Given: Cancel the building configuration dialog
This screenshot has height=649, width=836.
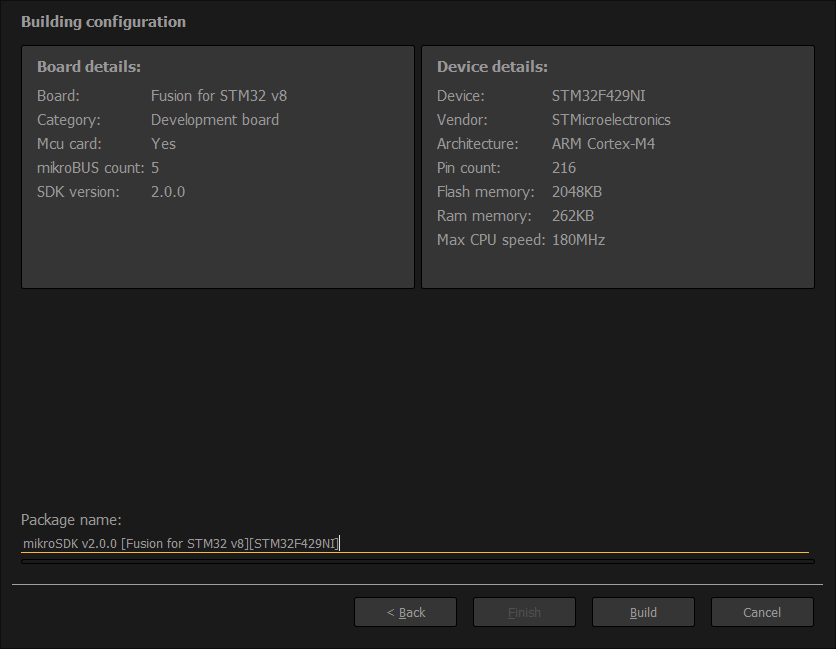Looking at the screenshot, I should [762, 612].
